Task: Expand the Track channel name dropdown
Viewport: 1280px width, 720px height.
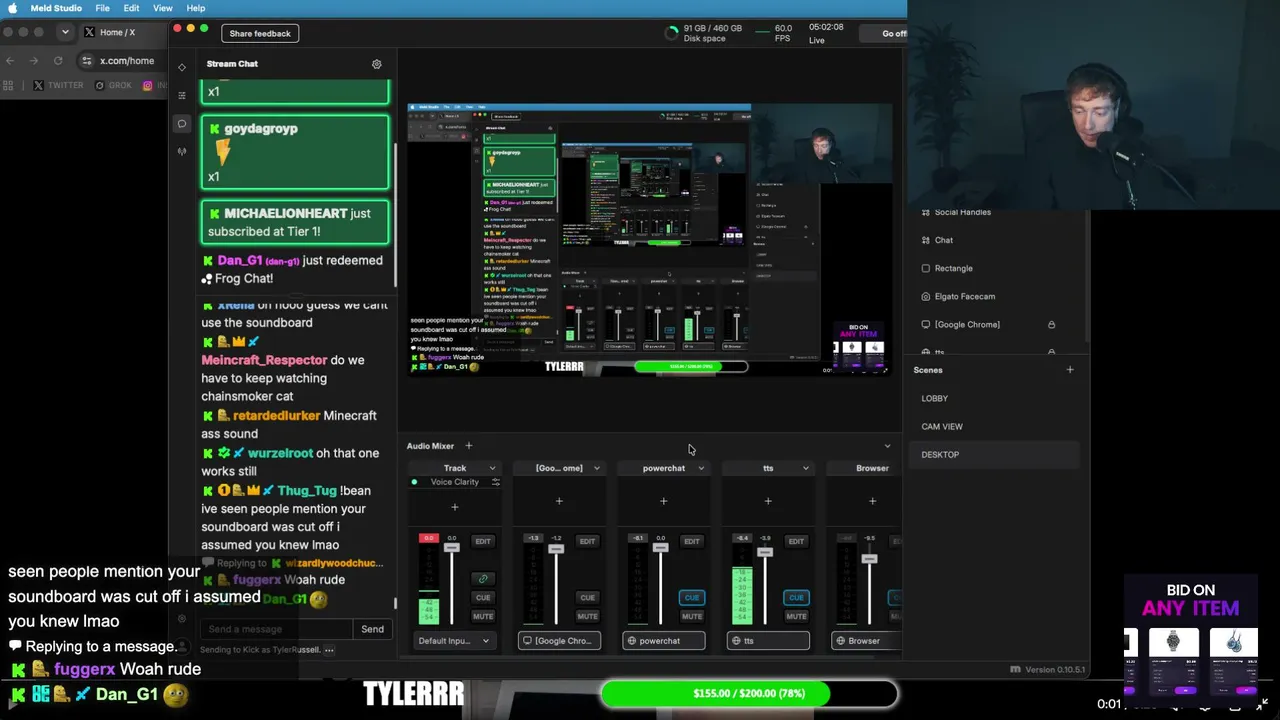Action: tap(492, 468)
